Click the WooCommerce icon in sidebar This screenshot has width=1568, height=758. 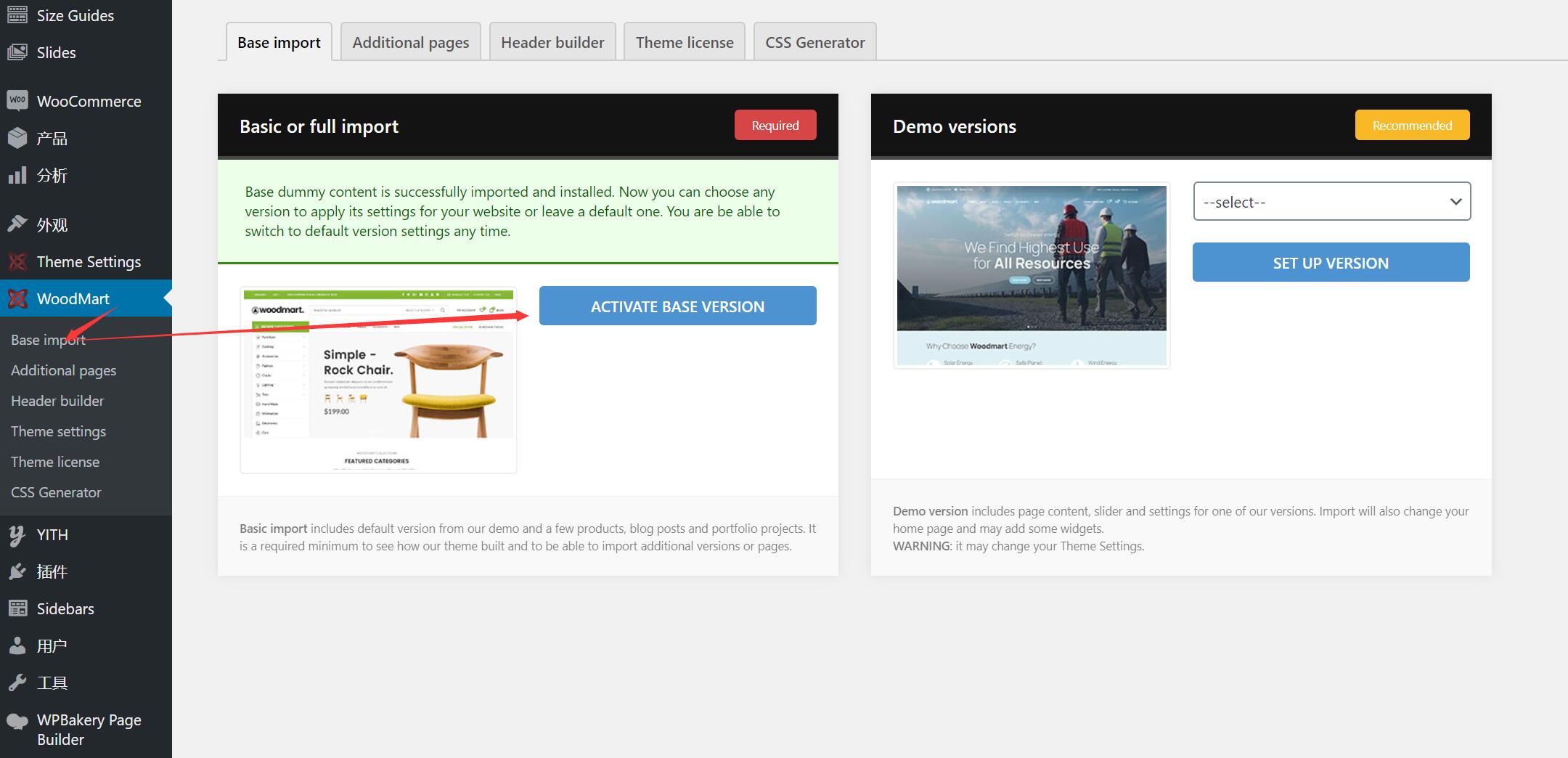[x=17, y=101]
